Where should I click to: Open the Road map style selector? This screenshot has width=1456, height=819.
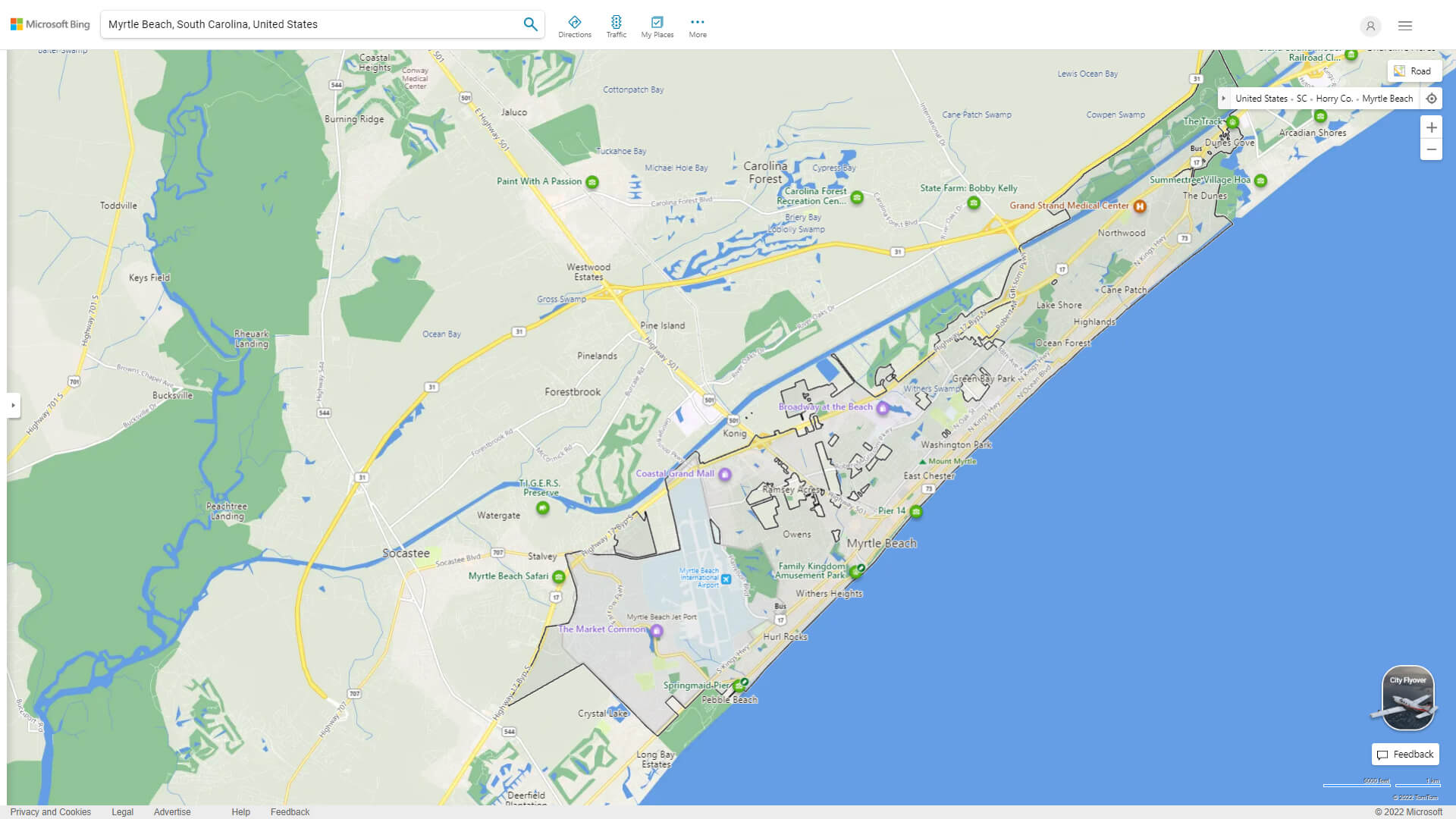[1414, 71]
